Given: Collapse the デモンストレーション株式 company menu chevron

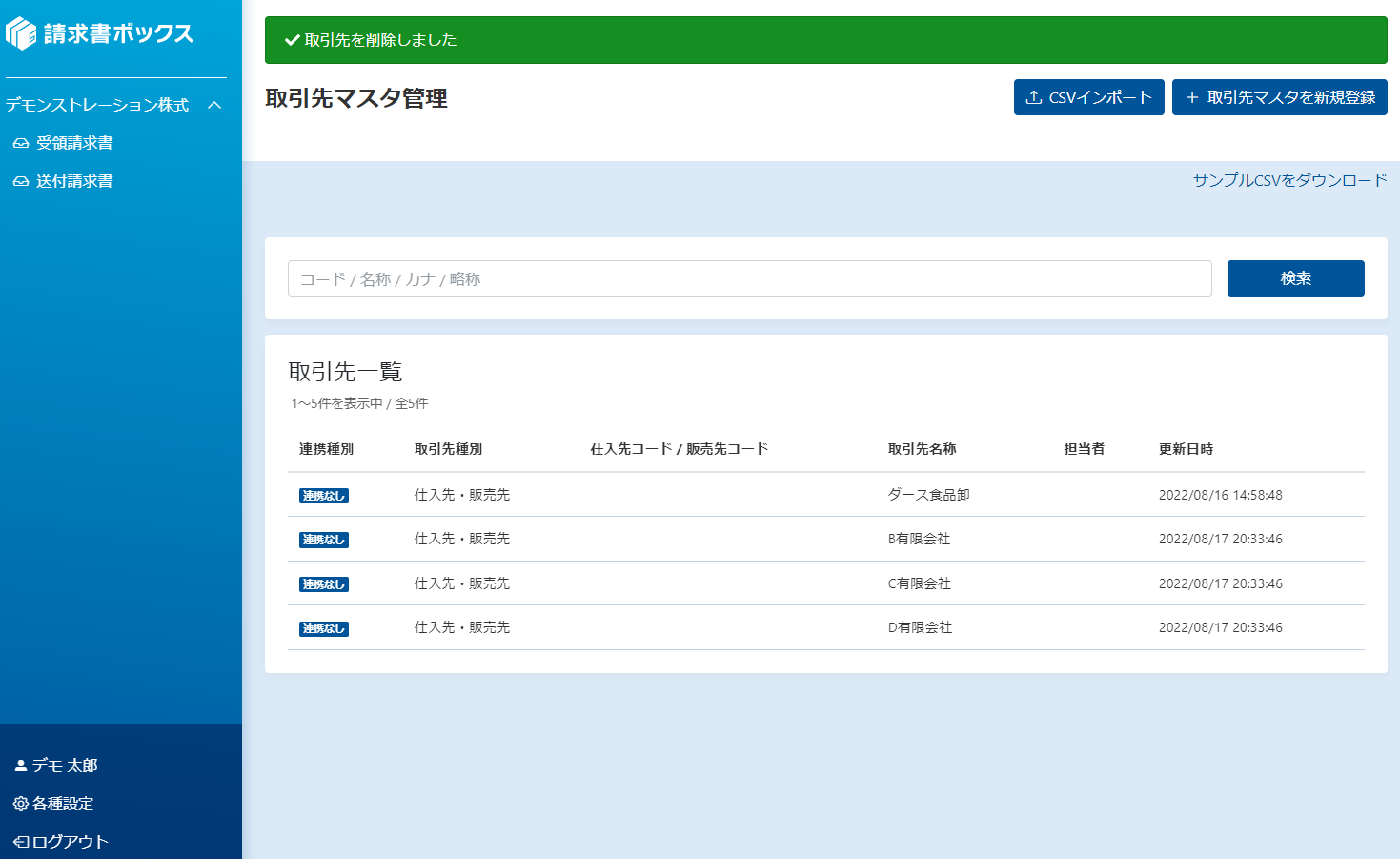Looking at the screenshot, I should (x=214, y=105).
